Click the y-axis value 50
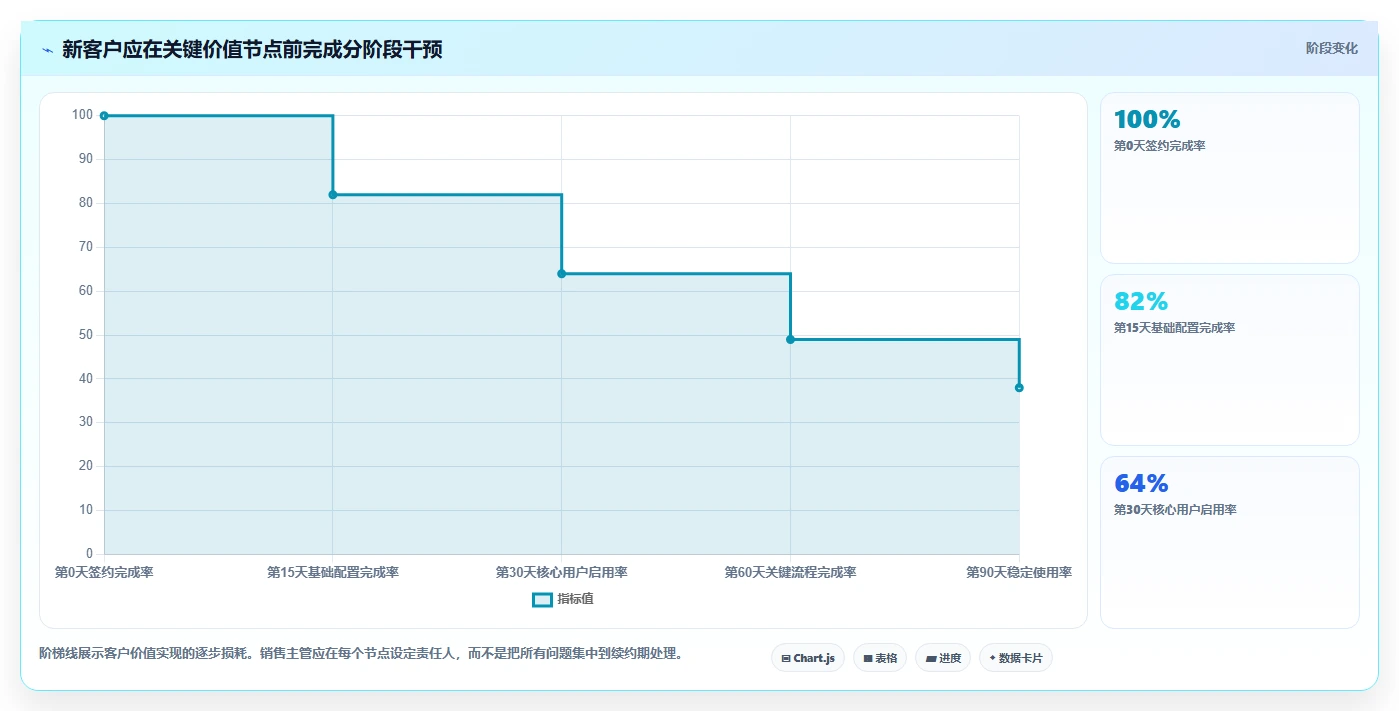 (x=86, y=335)
